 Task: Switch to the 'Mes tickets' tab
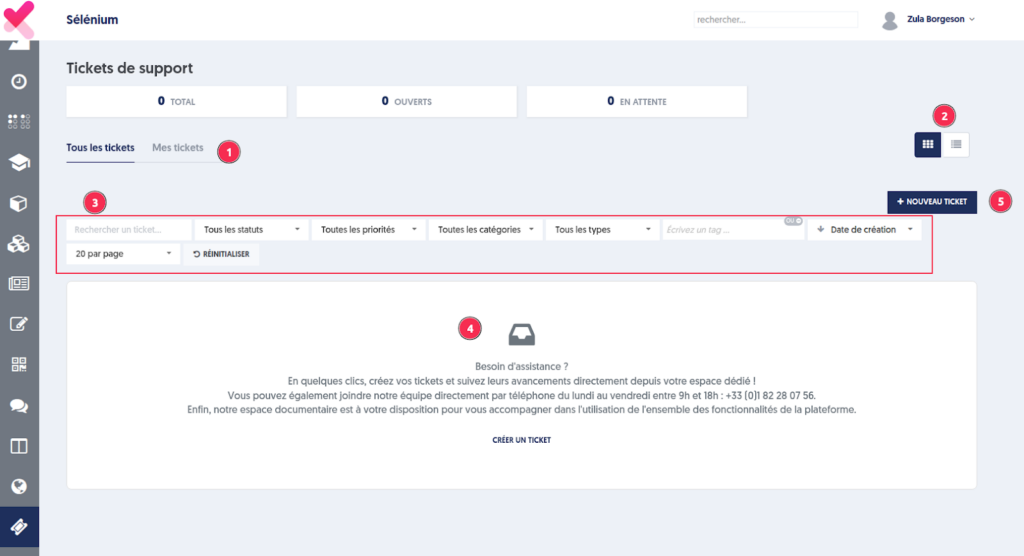tap(177, 148)
